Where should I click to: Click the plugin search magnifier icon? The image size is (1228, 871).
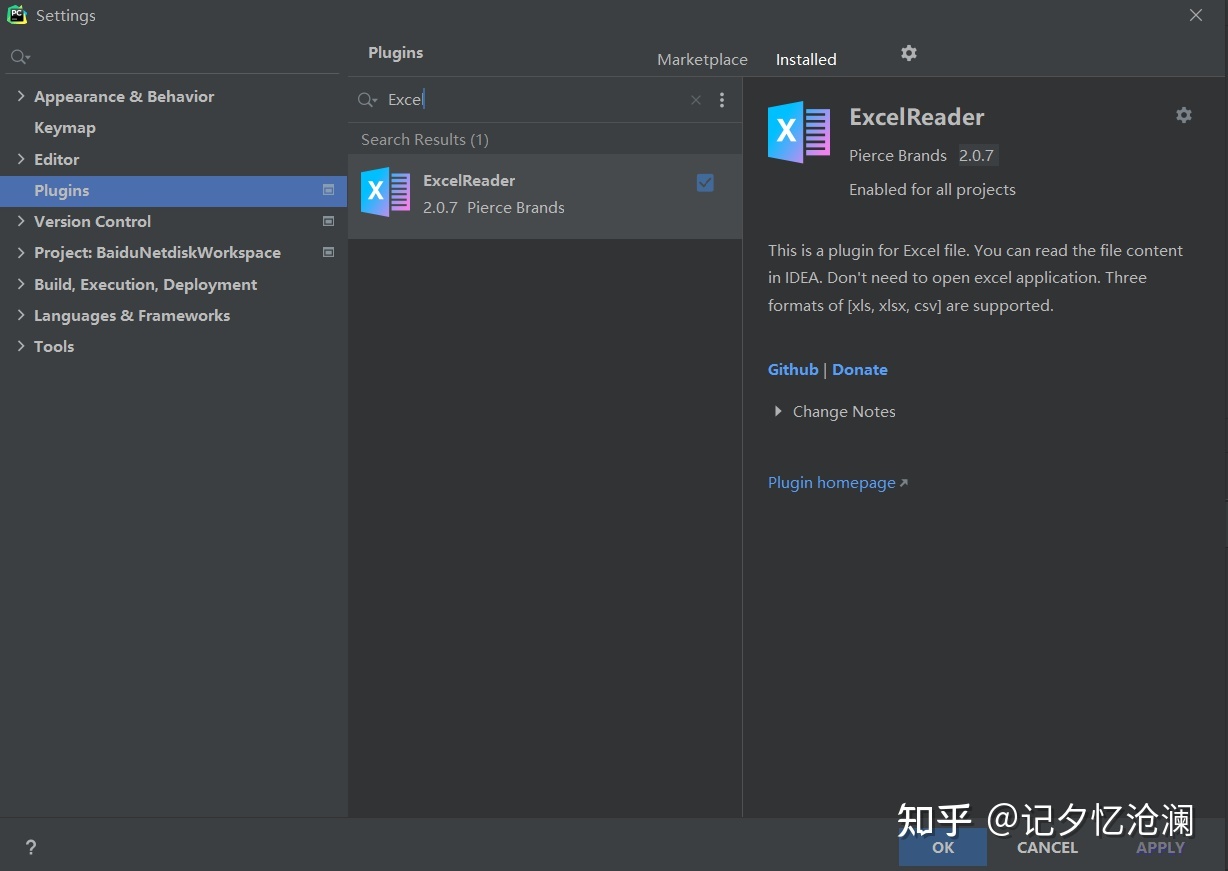click(367, 100)
